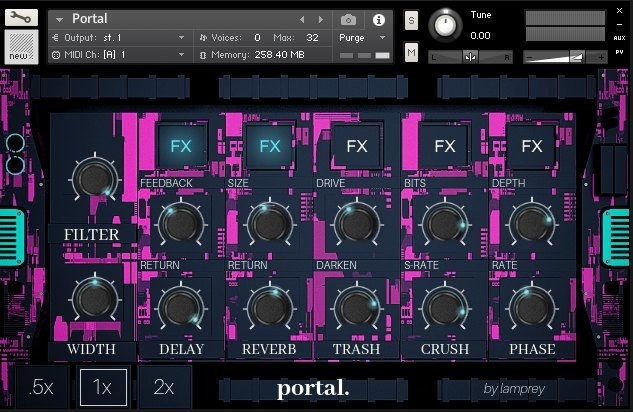This screenshot has width=633, height=412.
Task: Select the 1x speed button
Action: (103, 387)
